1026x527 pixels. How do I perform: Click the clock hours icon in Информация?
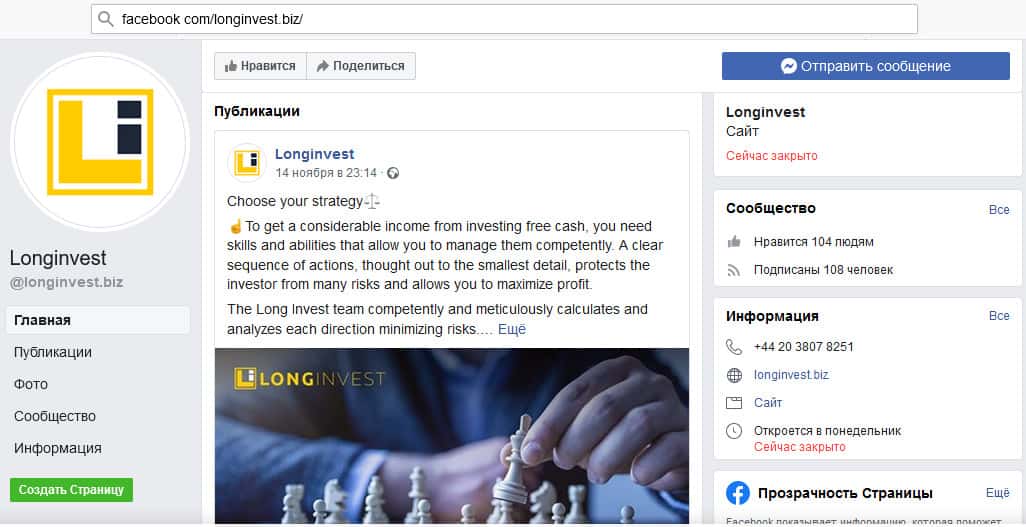click(734, 431)
